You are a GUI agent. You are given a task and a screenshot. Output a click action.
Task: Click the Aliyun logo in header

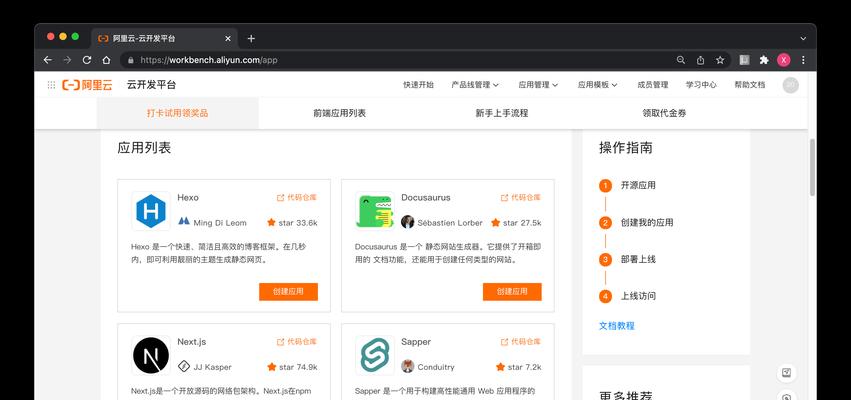[87, 85]
